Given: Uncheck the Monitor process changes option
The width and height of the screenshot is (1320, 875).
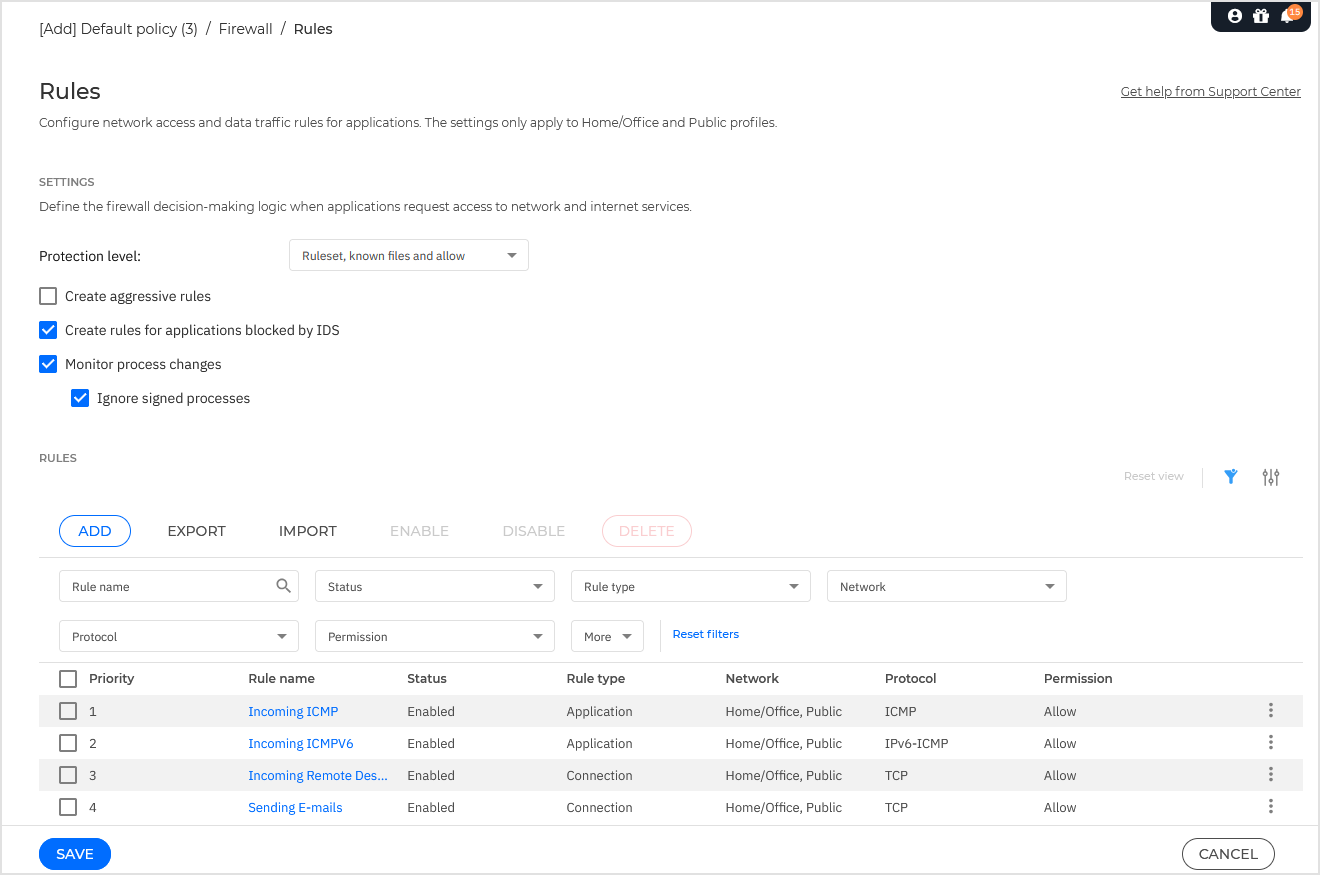Looking at the screenshot, I should (x=48, y=364).
